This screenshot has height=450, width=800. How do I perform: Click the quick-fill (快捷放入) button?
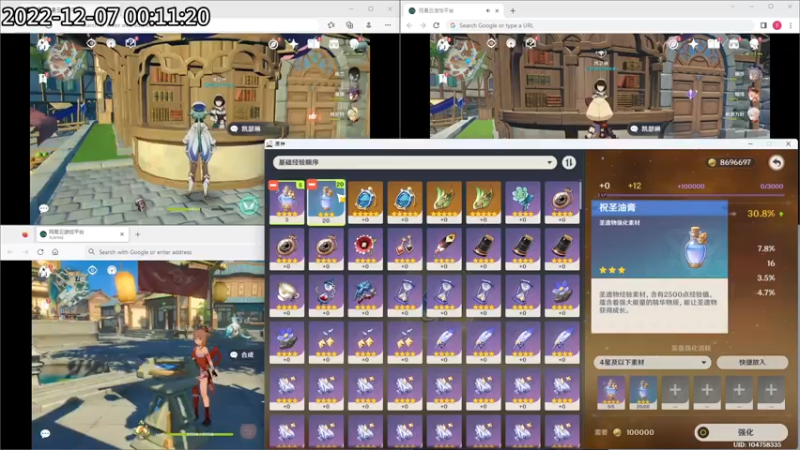[752, 362]
